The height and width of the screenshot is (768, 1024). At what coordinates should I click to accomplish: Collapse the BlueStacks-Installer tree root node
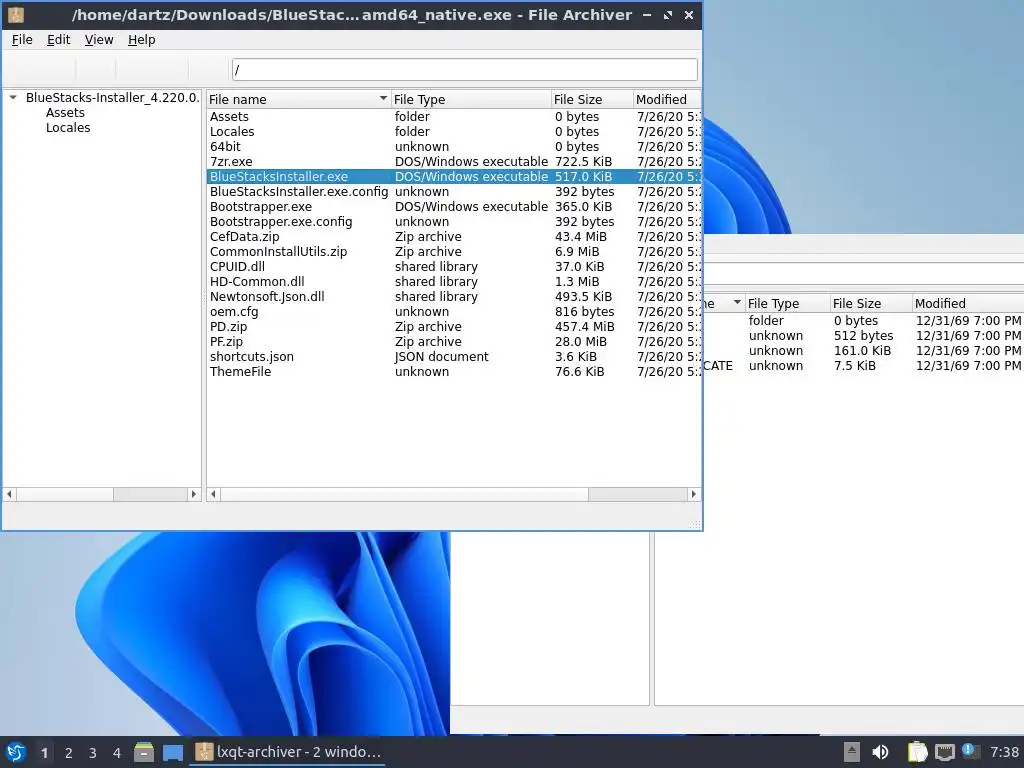click(12, 97)
